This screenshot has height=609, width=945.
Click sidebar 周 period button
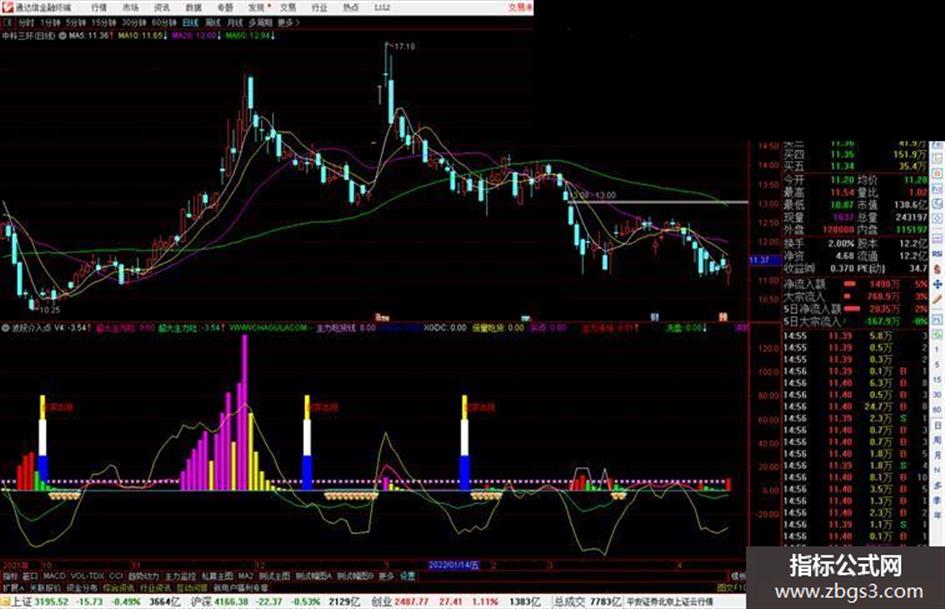(937, 440)
